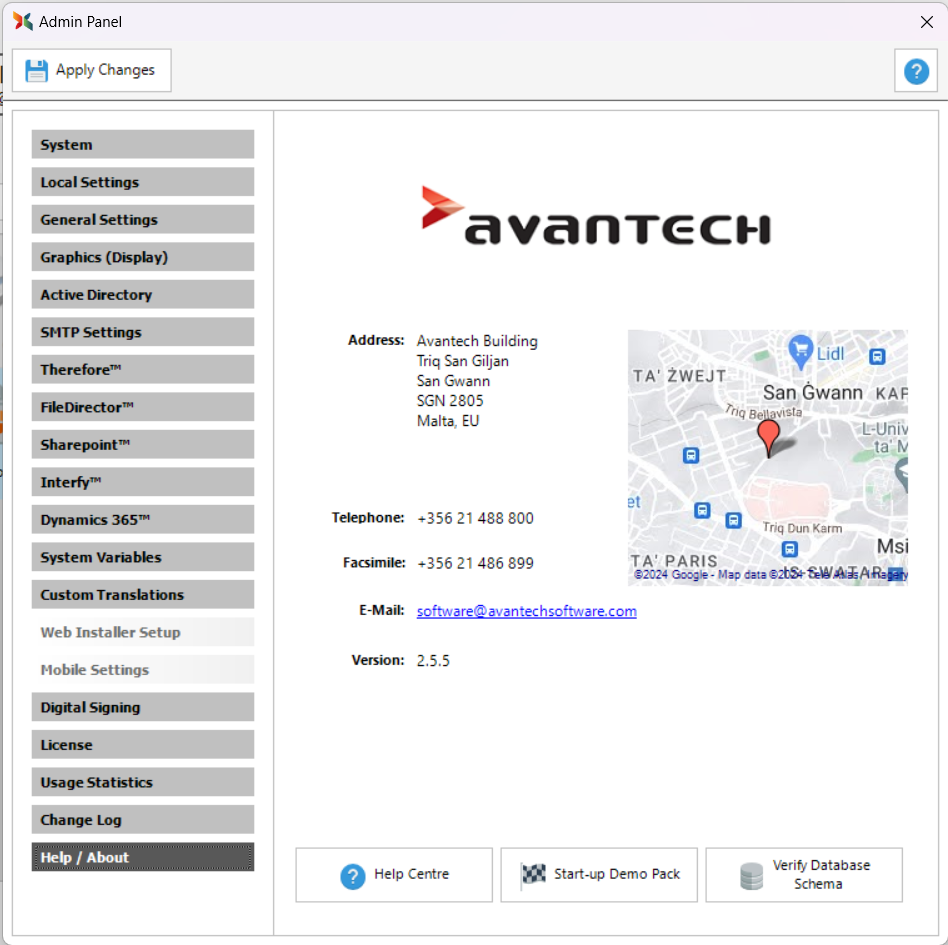This screenshot has width=948, height=945.
Task: Open the Digital Signing section
Action: (143, 707)
